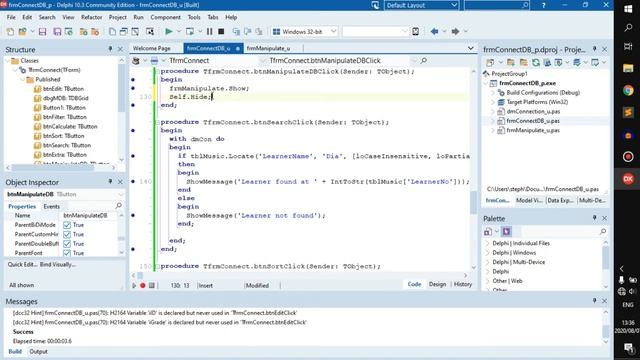Click the Help question mark in title bar
640x360 pixels.
point(543,5)
